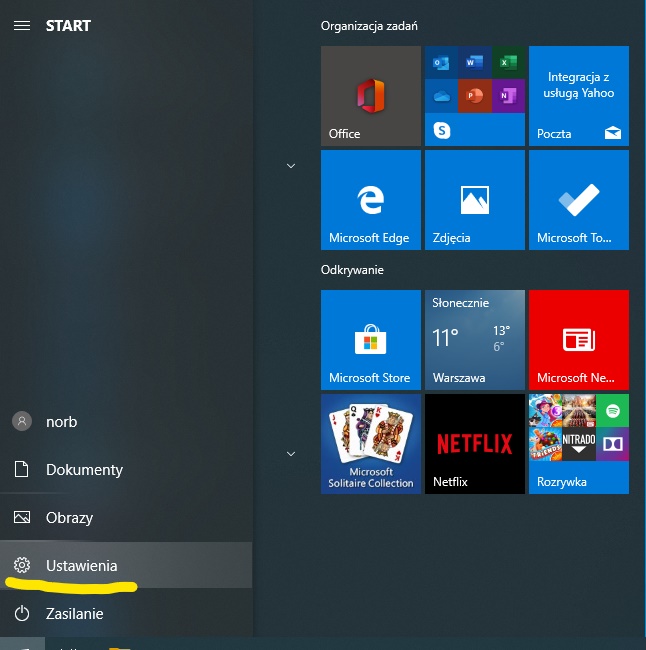Open the Microsoft To Do tile
Screen dimensions: 646x650
point(579,200)
